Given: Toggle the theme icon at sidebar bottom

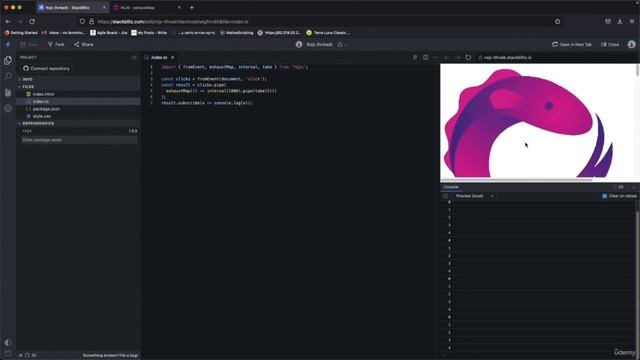Looking at the screenshot, I should 8,342.
